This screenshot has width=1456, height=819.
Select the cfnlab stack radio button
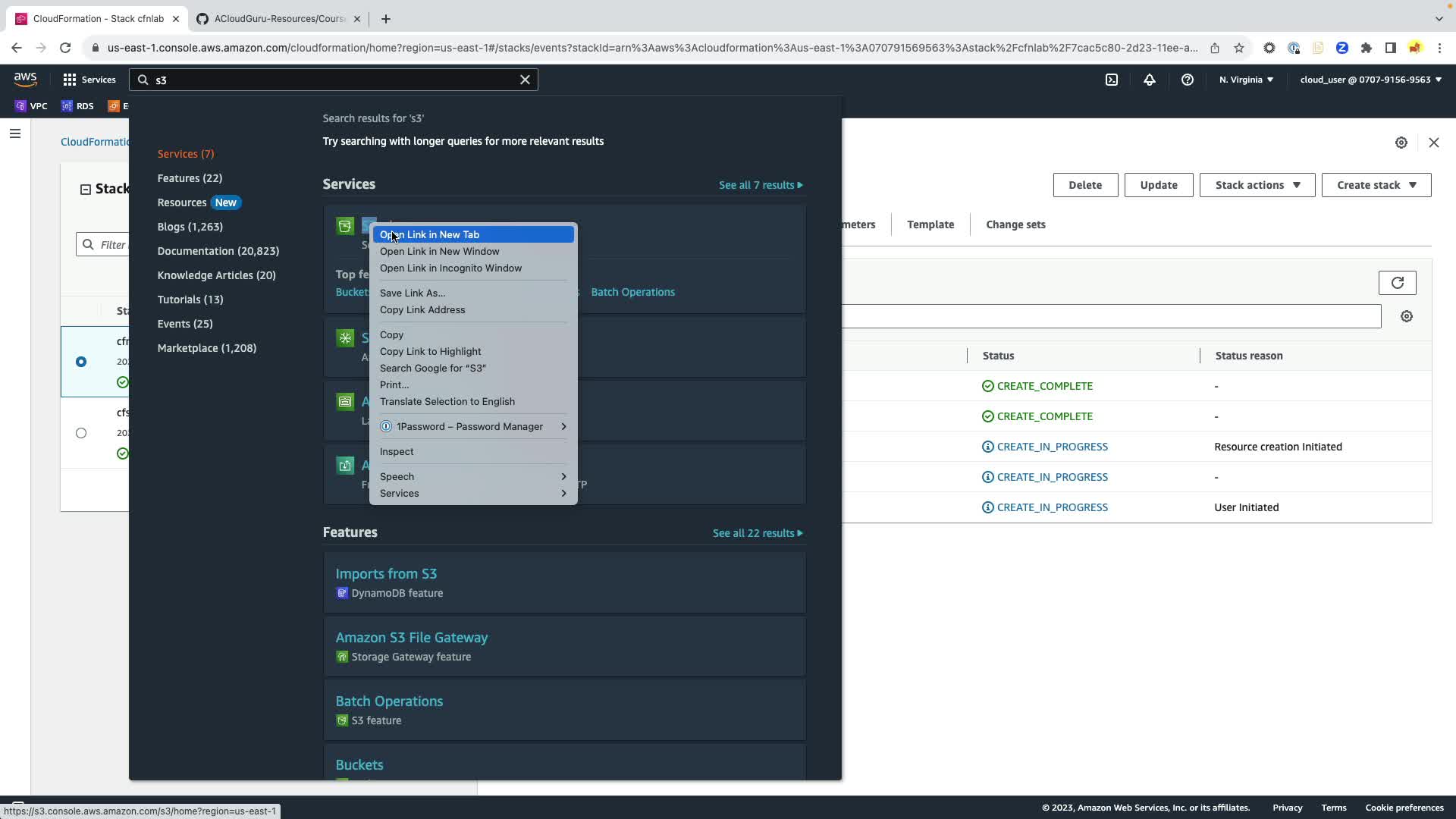pyautogui.click(x=81, y=362)
